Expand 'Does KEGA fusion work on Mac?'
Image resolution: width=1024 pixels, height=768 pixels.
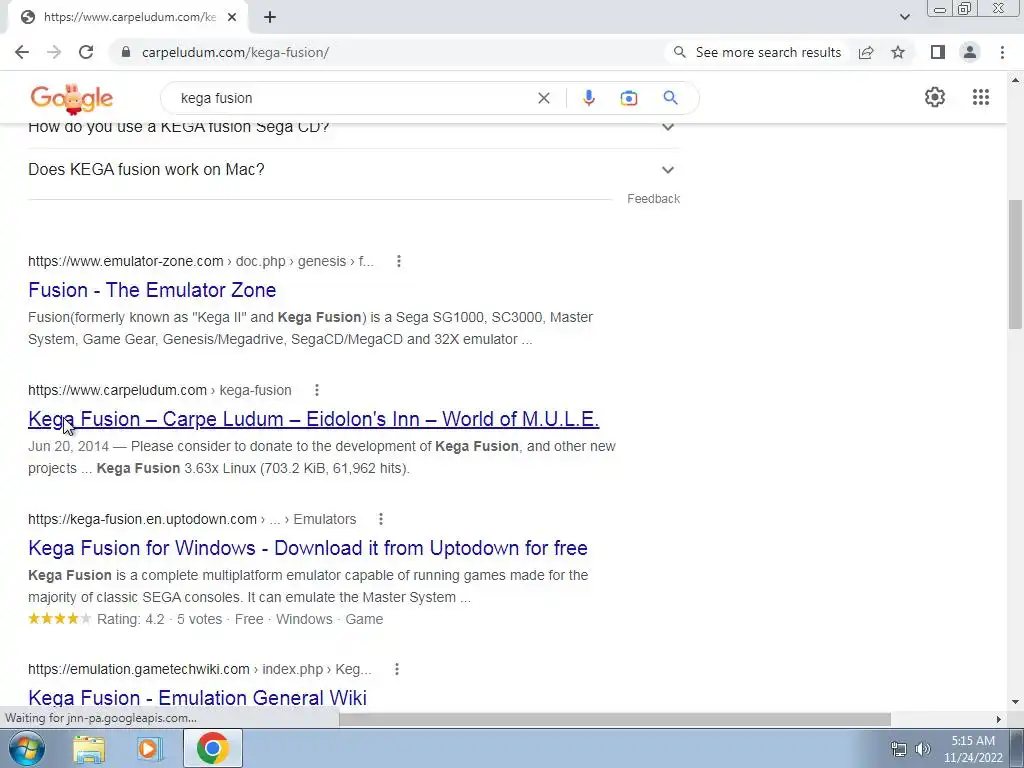tap(354, 170)
